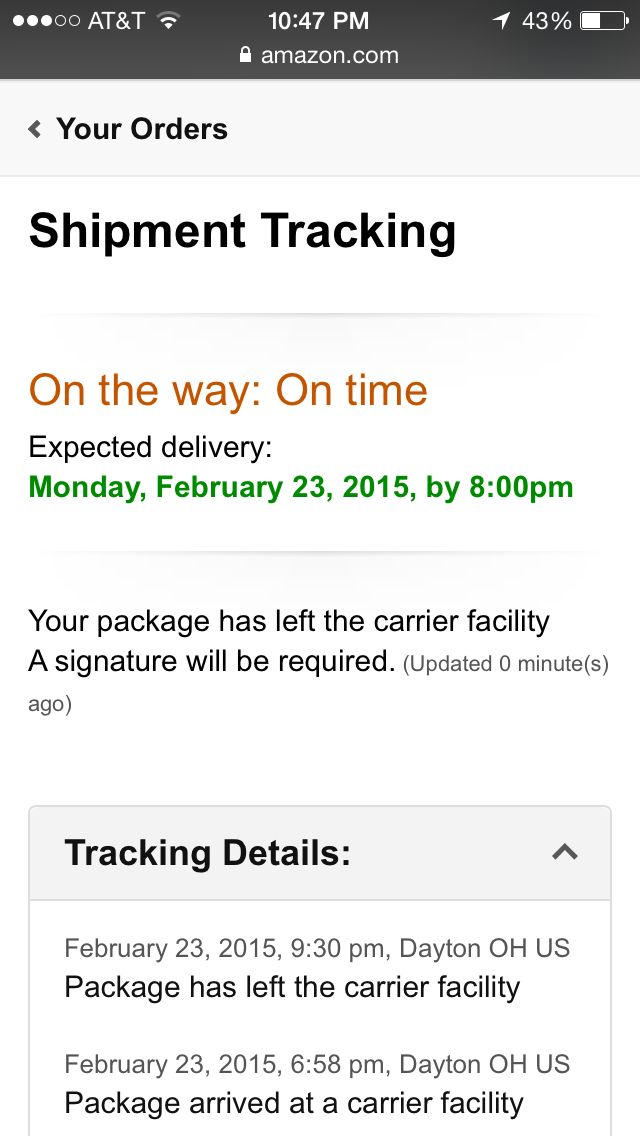This screenshot has width=640, height=1136.
Task: Tap the back chevron beside Your Orders
Action: pyautogui.click(x=35, y=129)
